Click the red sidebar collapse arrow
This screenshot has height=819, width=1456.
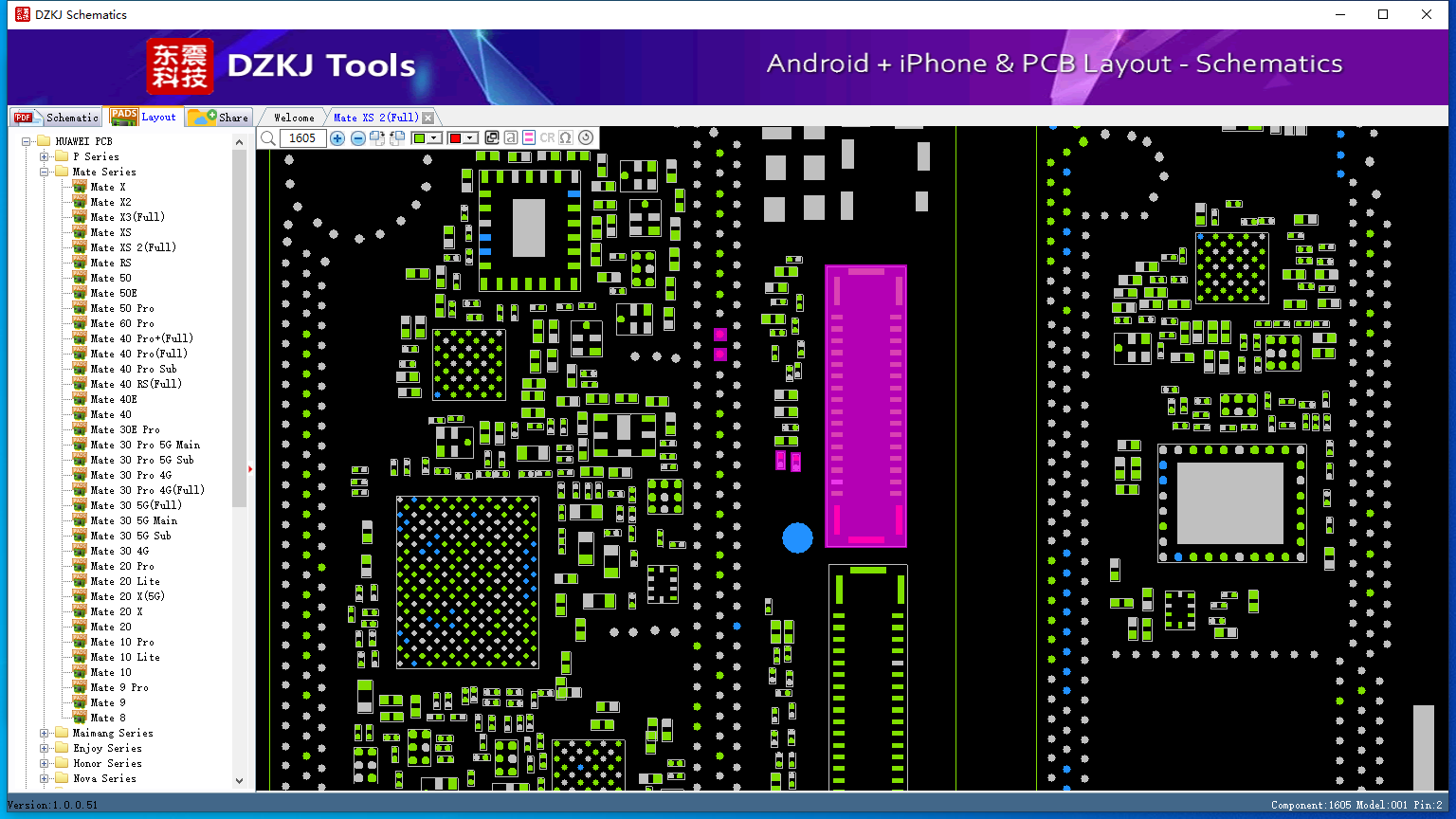point(250,469)
